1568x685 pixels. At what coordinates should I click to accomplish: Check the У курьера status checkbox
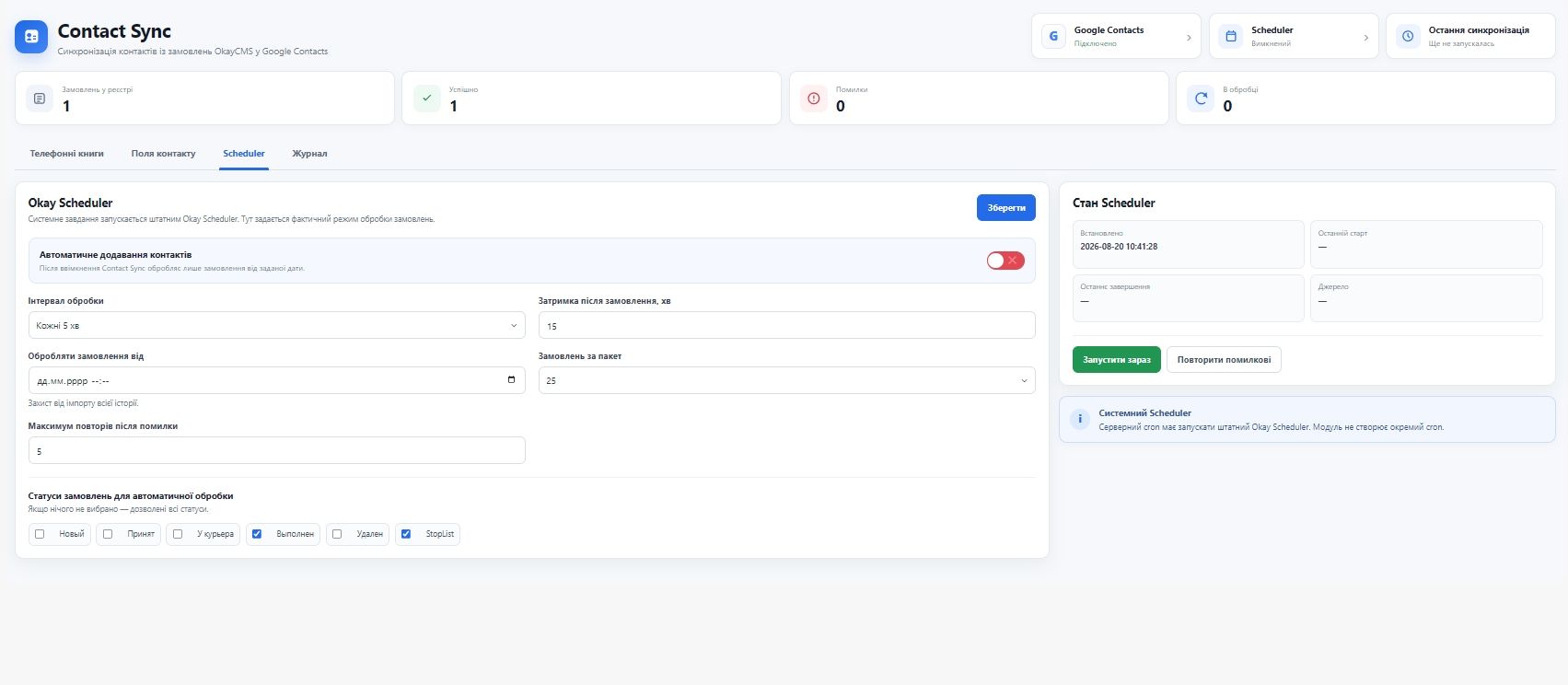(178, 534)
